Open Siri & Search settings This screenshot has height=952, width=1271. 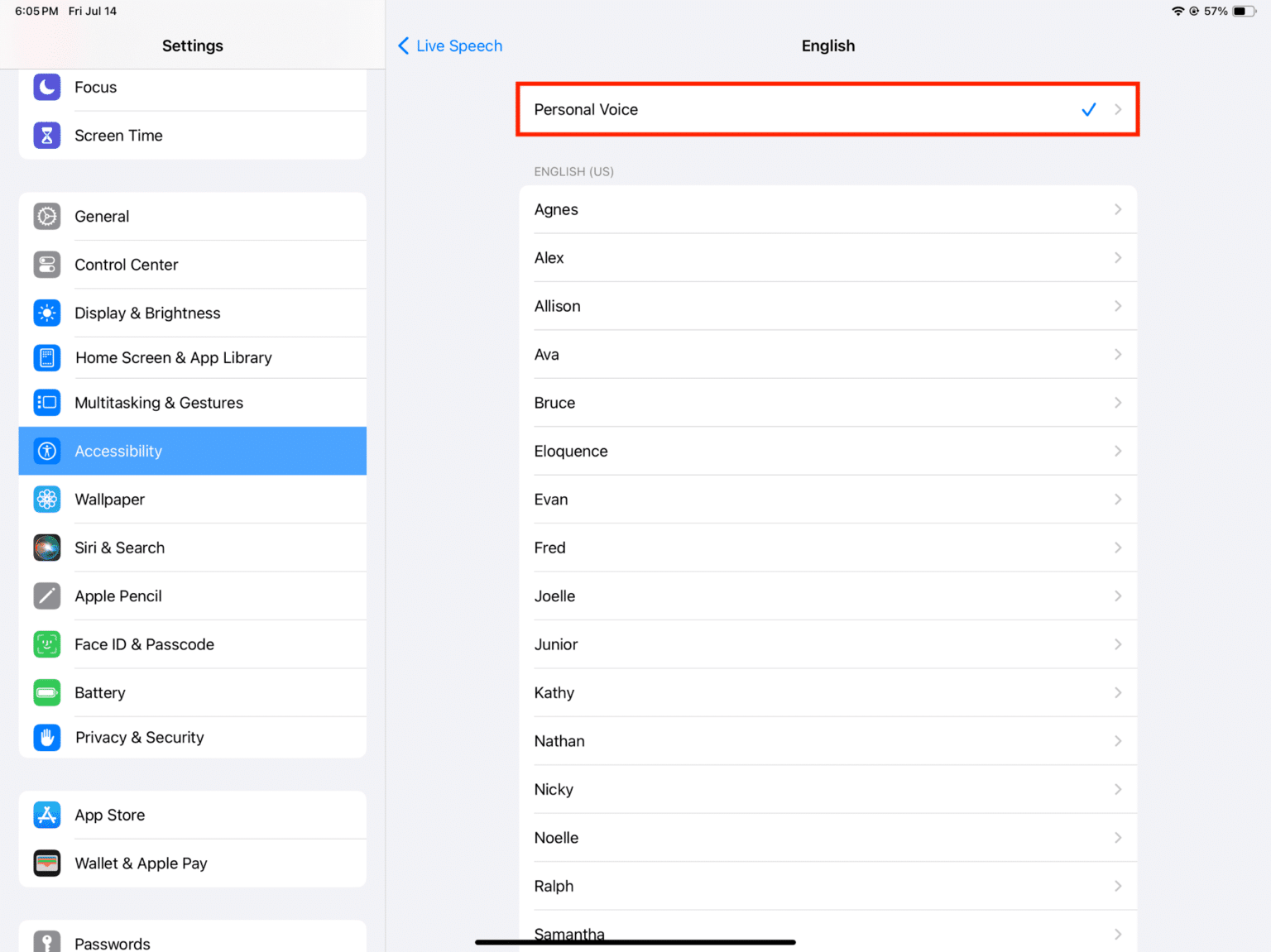(x=192, y=548)
